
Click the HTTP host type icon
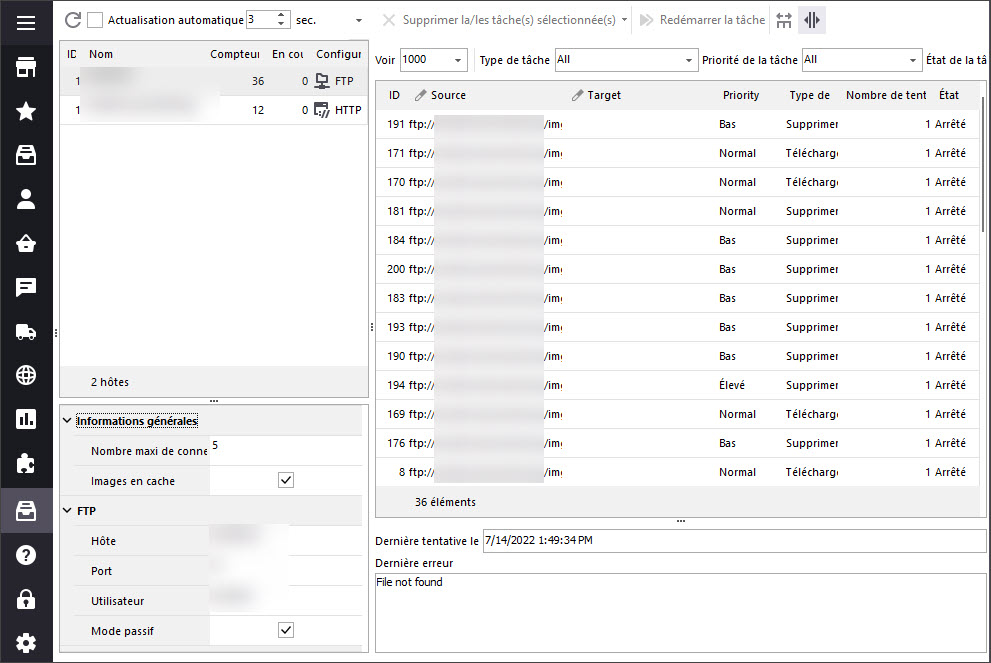(x=322, y=110)
